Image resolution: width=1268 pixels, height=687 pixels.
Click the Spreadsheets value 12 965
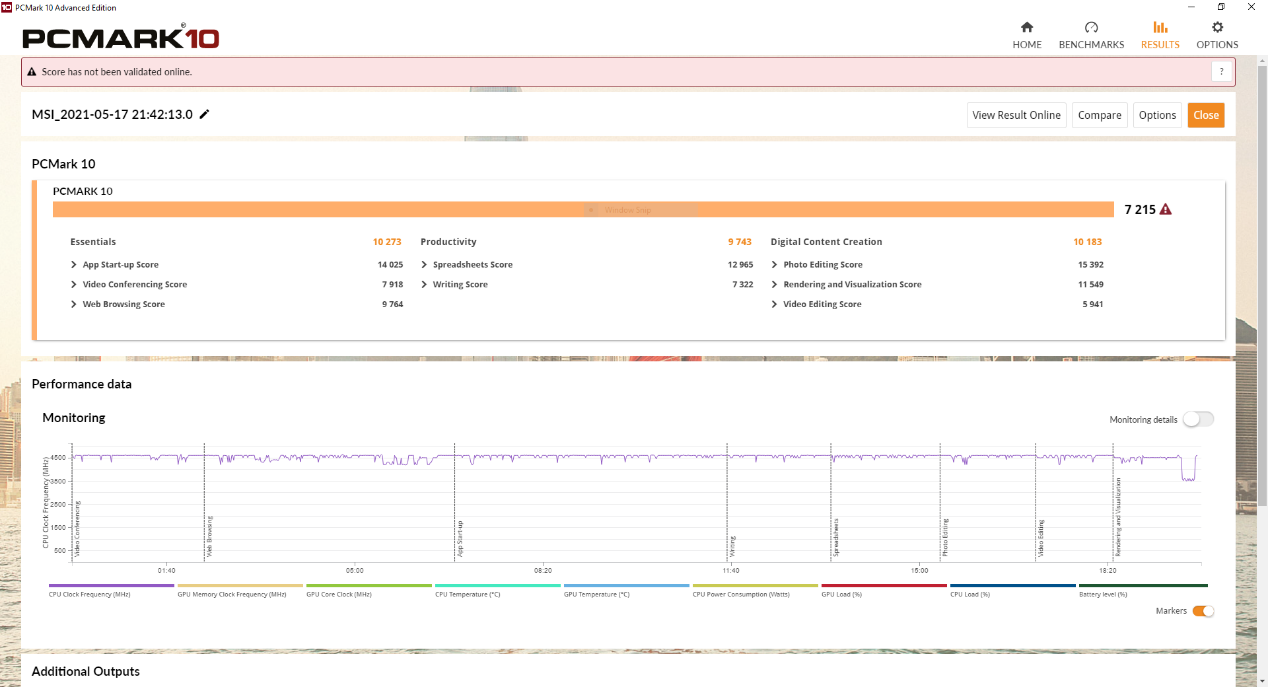(740, 265)
